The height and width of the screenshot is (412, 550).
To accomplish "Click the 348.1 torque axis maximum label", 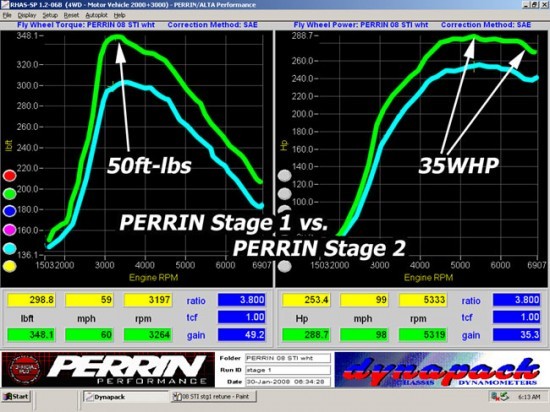I will click(27, 35).
